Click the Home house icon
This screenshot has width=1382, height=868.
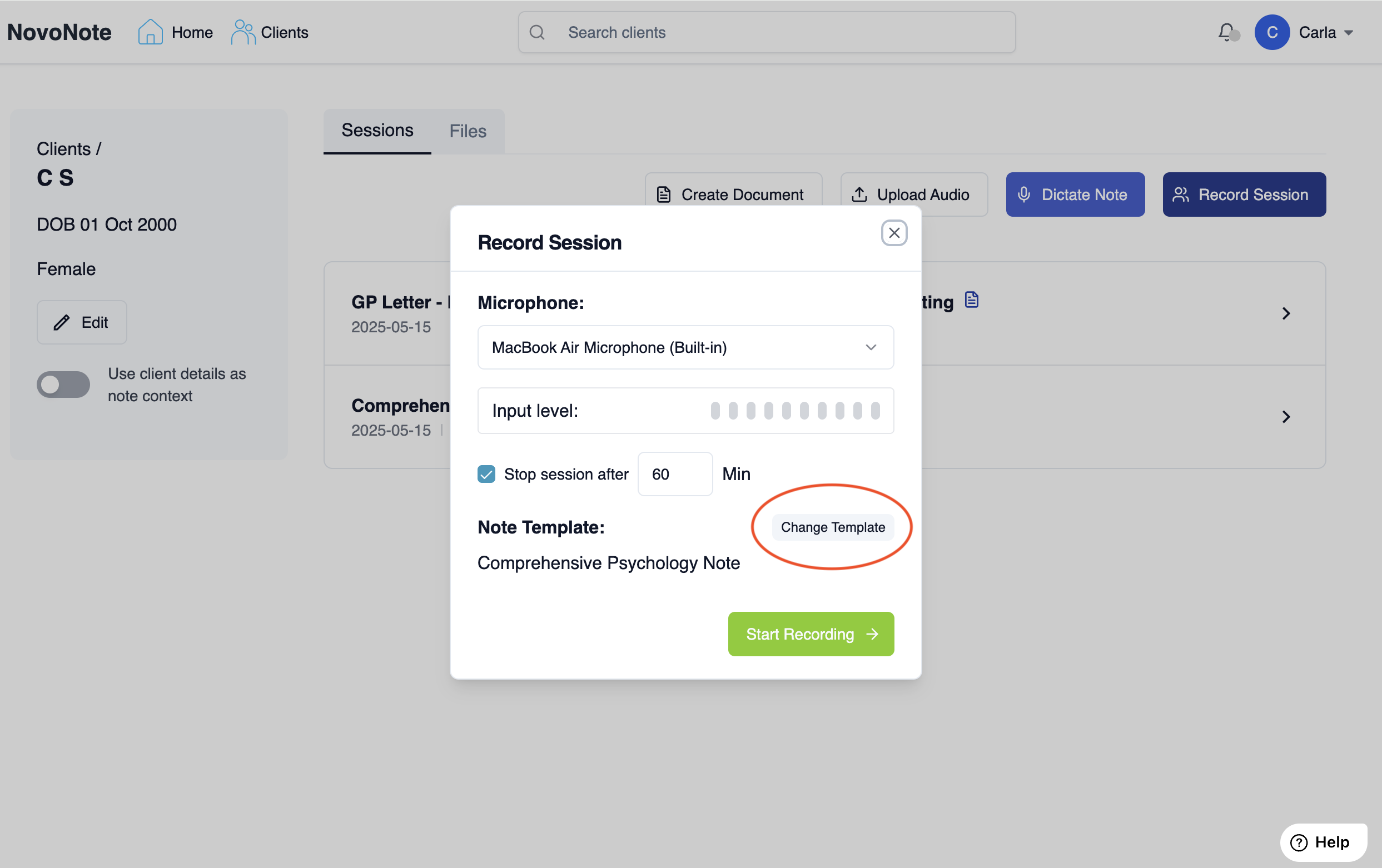pos(150,32)
